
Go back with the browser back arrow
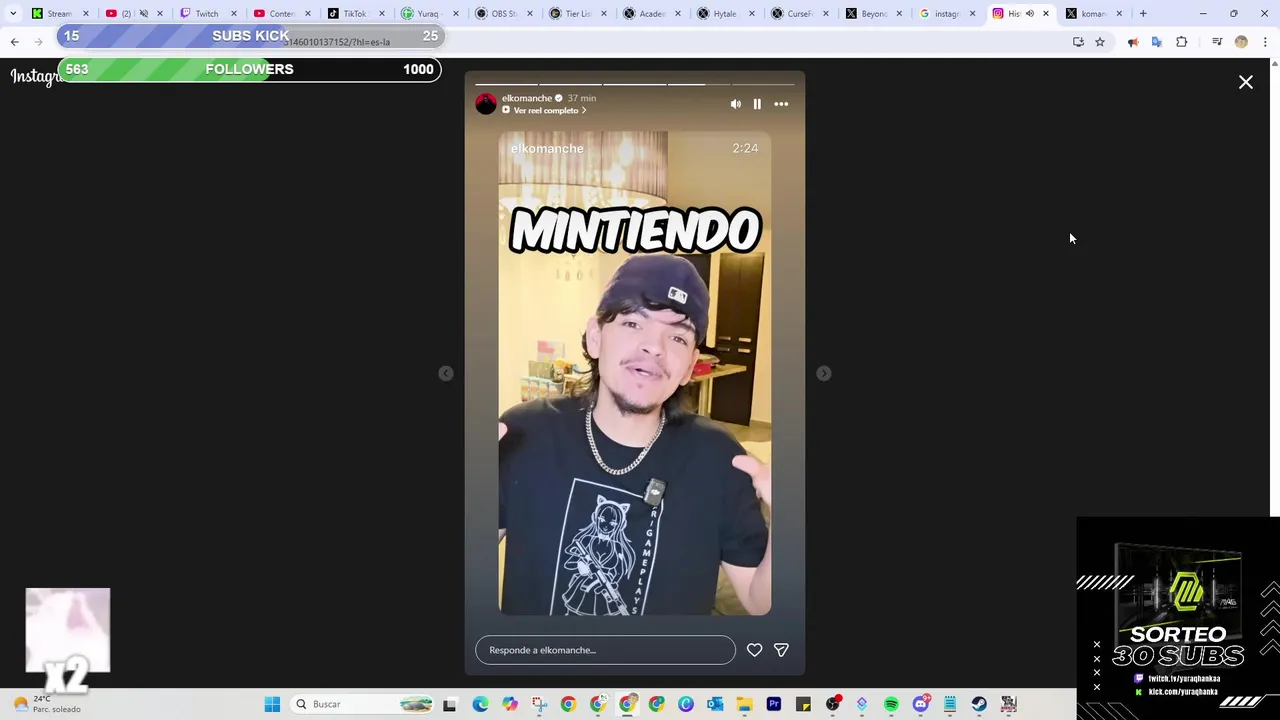[x=14, y=42]
